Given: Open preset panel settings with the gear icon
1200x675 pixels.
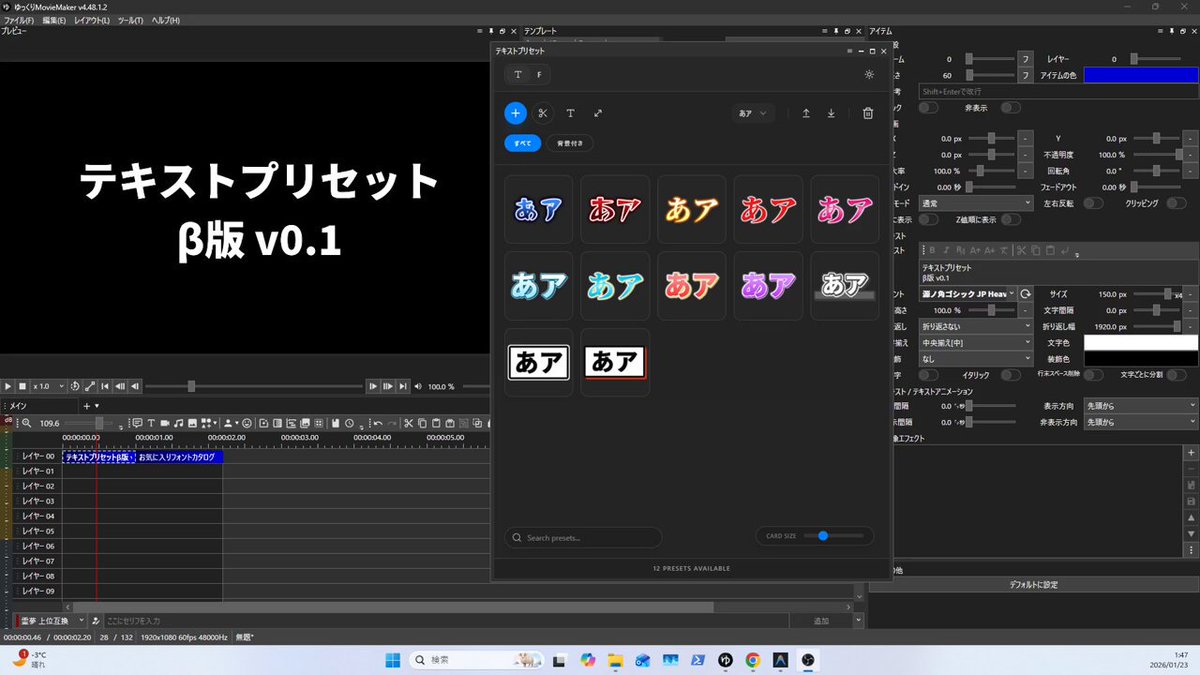Looking at the screenshot, I should pyautogui.click(x=869, y=74).
